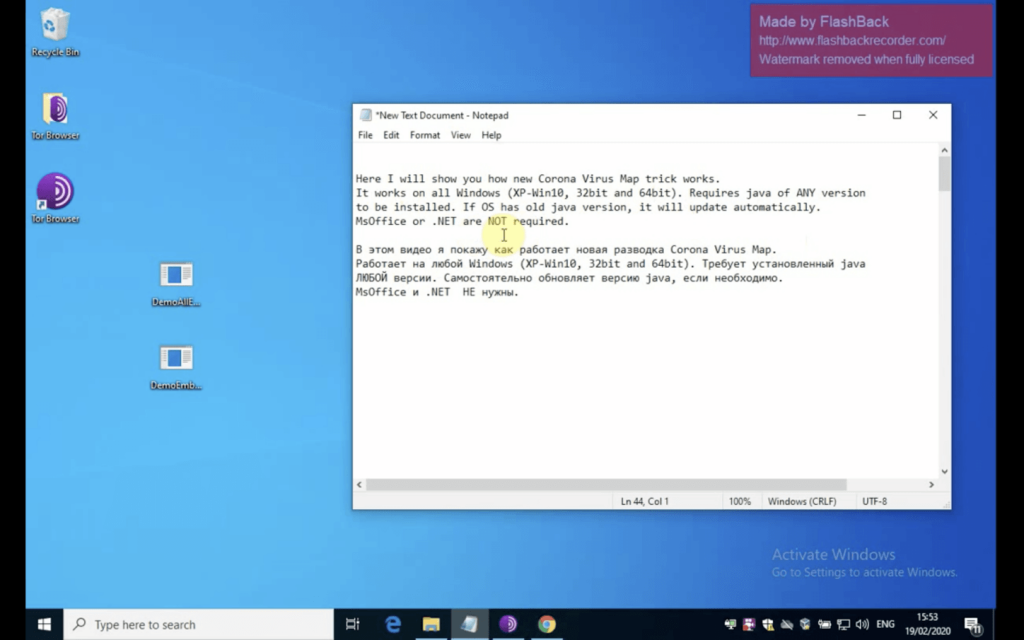Screen dimensions: 1024x640
Task: Open the volume control in the system tray
Action: [x=861, y=624]
